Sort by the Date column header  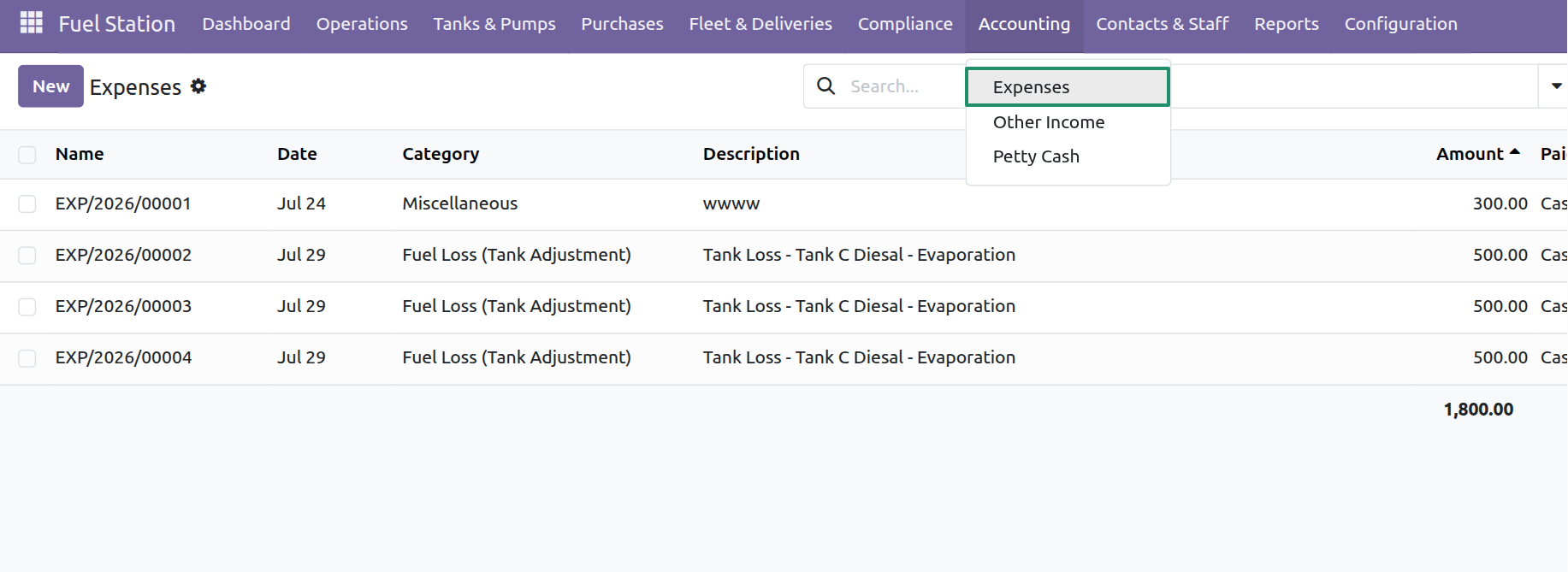coord(297,154)
